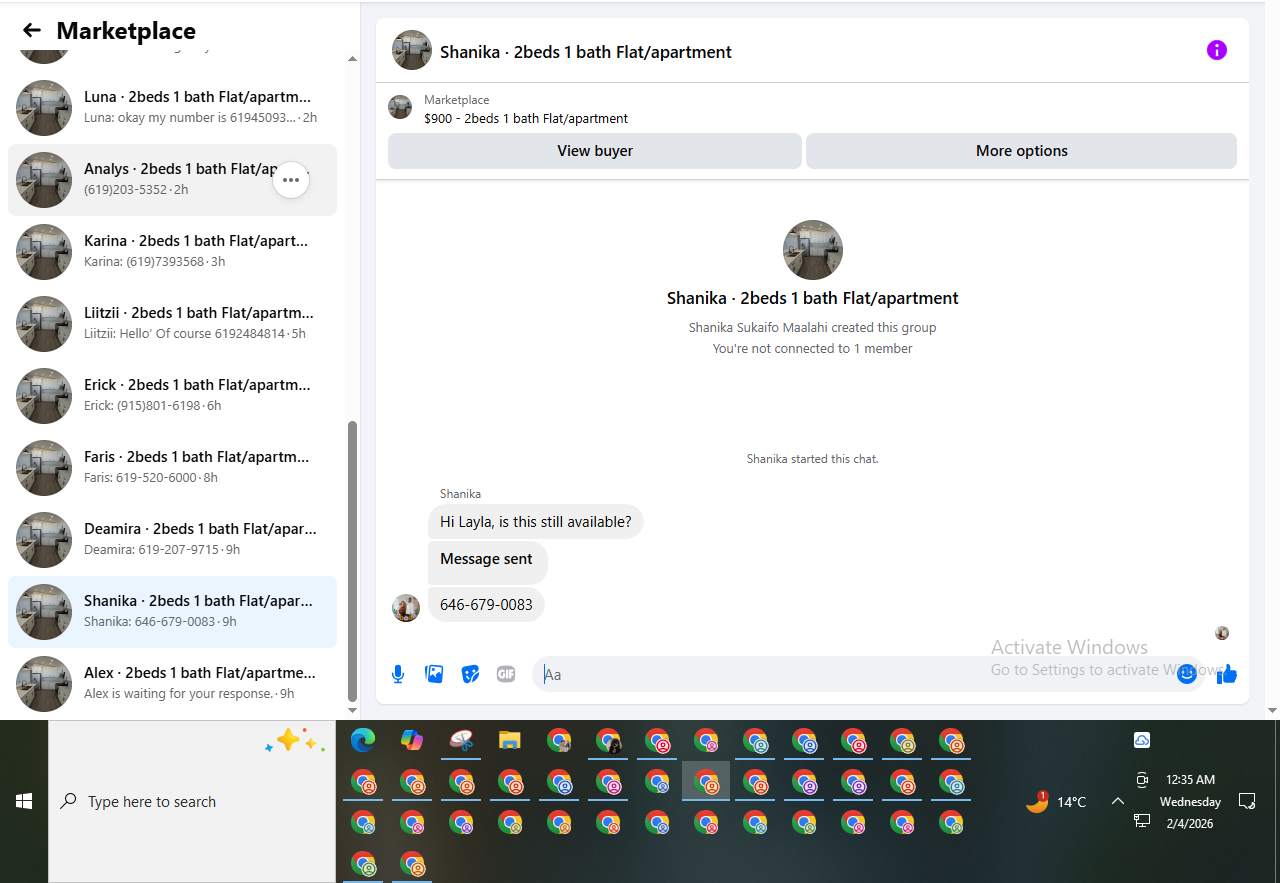Viewport: 1280px width, 883px height.
Task: Open File Explorer from the taskbar
Action: (510, 740)
